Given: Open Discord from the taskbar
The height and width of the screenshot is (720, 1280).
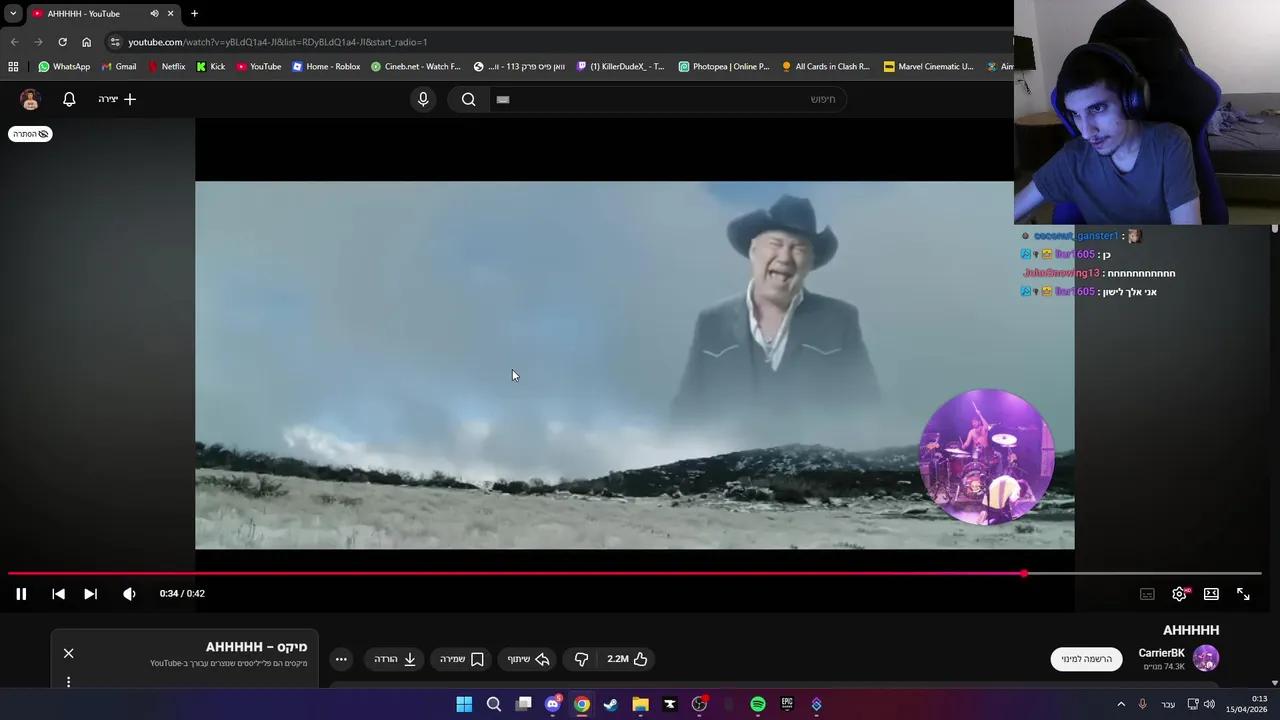Looking at the screenshot, I should pyautogui.click(x=553, y=704).
